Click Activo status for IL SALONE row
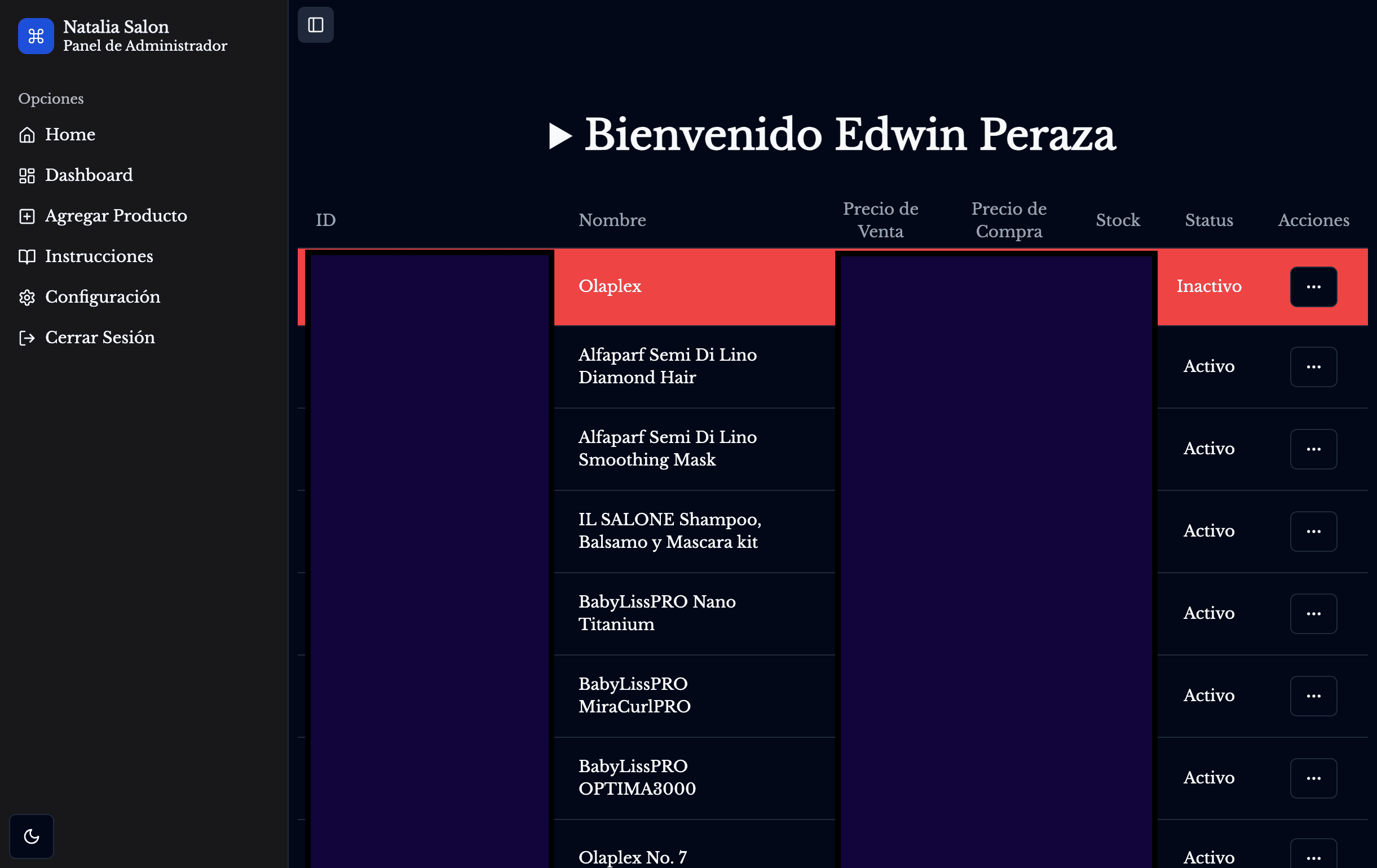 1209,531
